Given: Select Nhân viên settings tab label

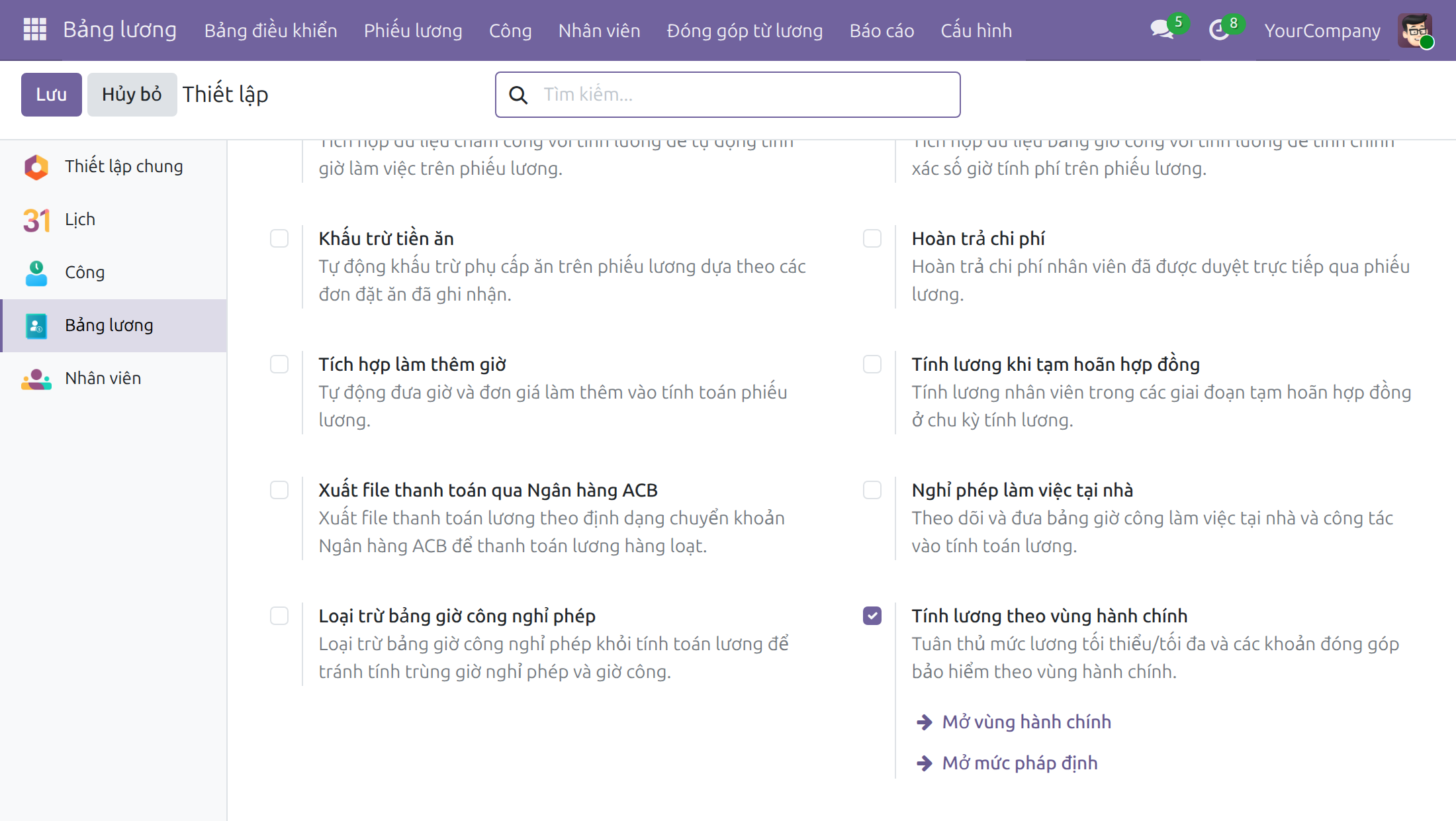Looking at the screenshot, I should pos(103,378).
